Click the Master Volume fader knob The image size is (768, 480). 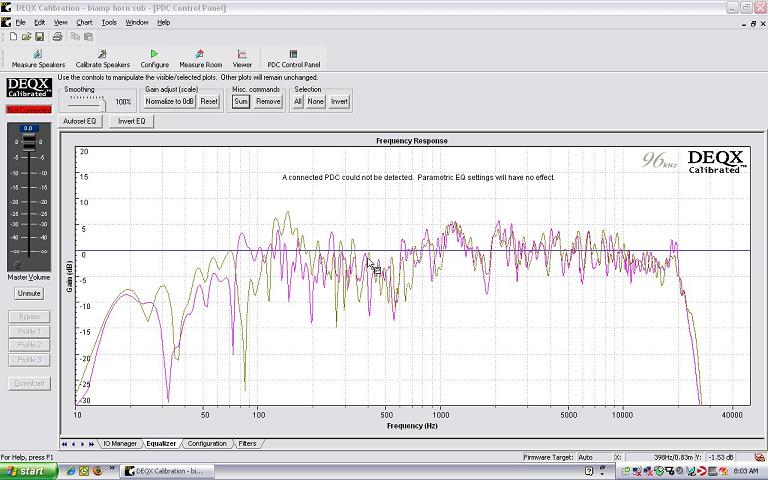[x=28, y=142]
